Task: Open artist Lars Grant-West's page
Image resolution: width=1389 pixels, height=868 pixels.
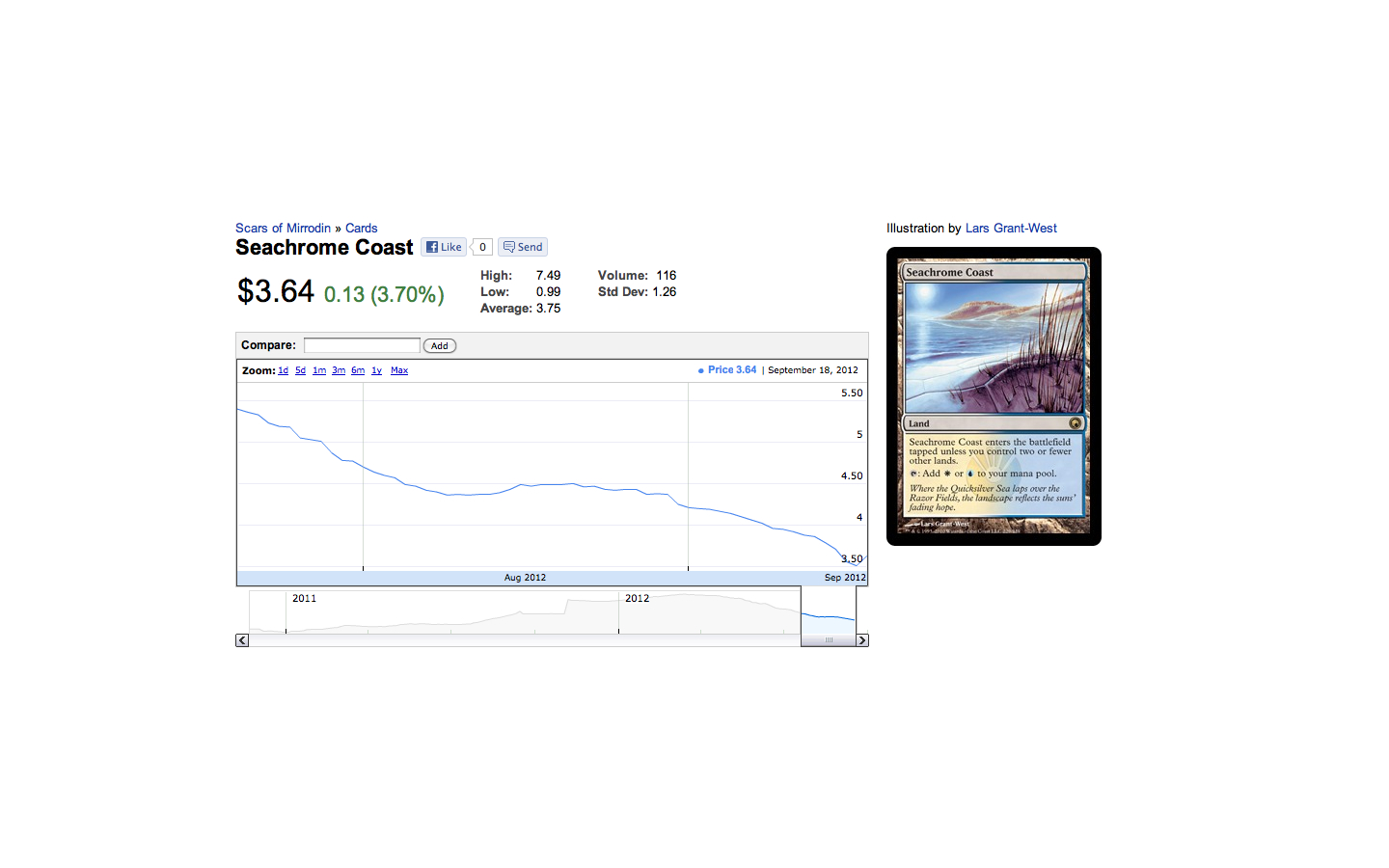Action: [x=1011, y=229]
